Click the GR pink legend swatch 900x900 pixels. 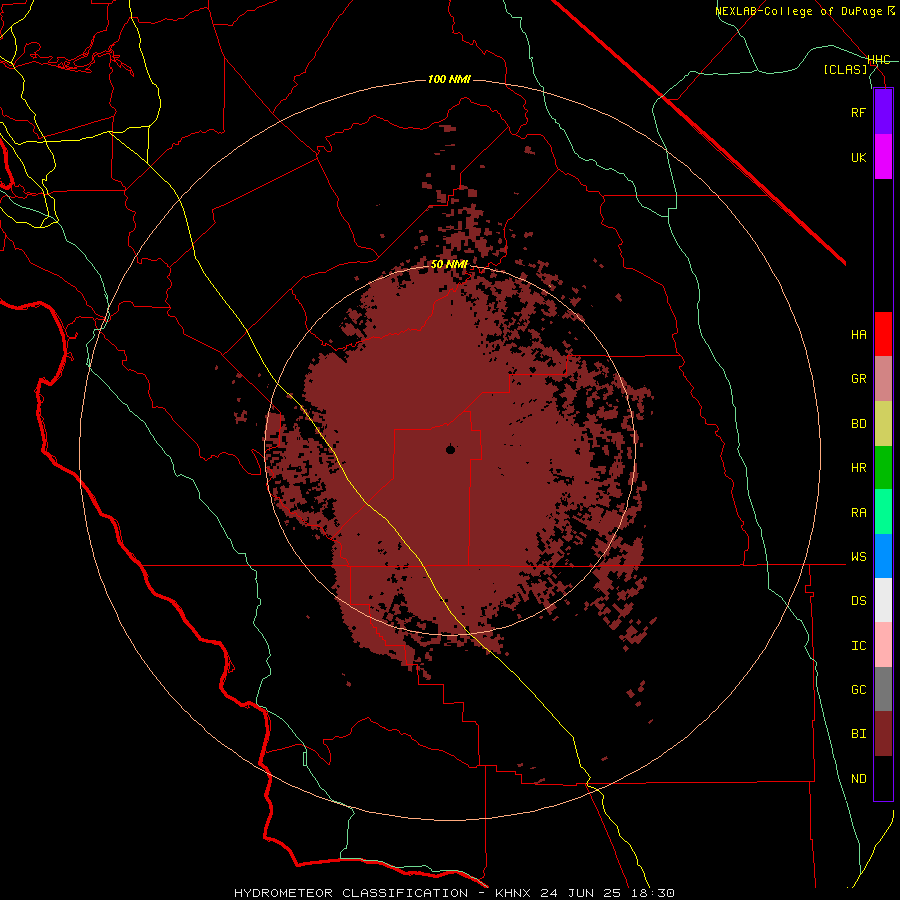click(x=883, y=379)
